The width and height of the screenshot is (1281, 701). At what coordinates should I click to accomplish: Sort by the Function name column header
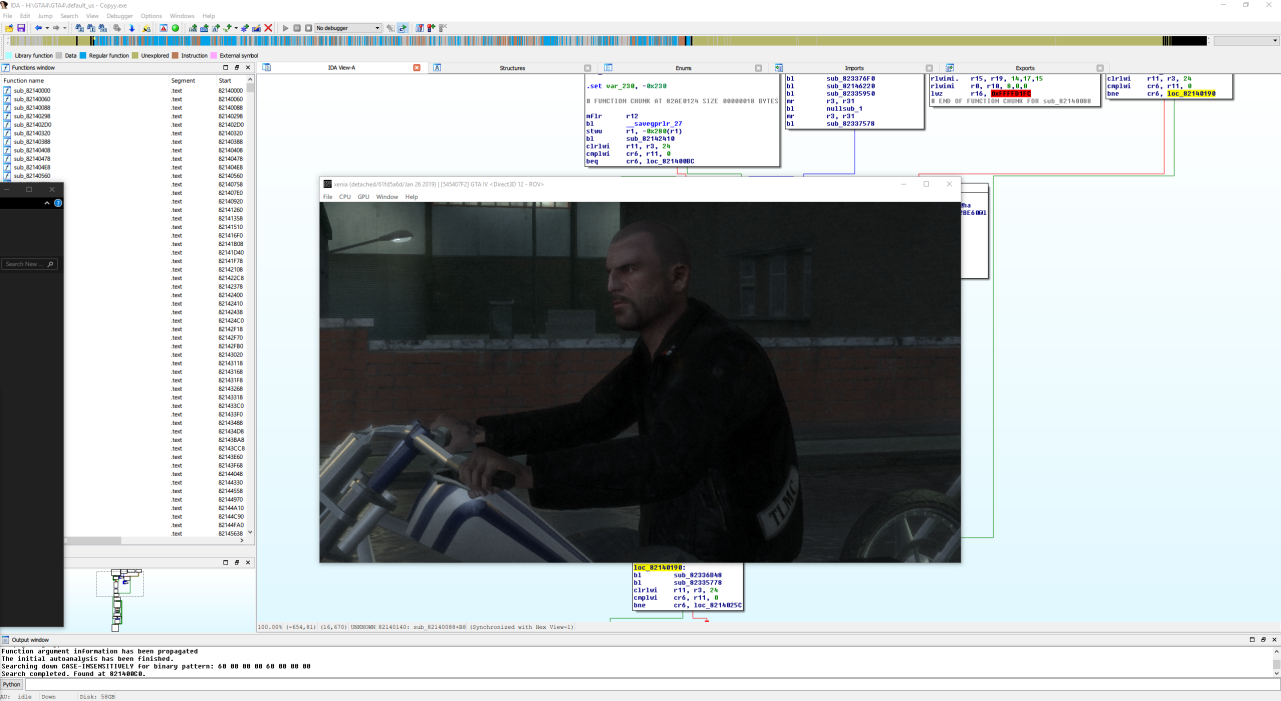click(24, 80)
